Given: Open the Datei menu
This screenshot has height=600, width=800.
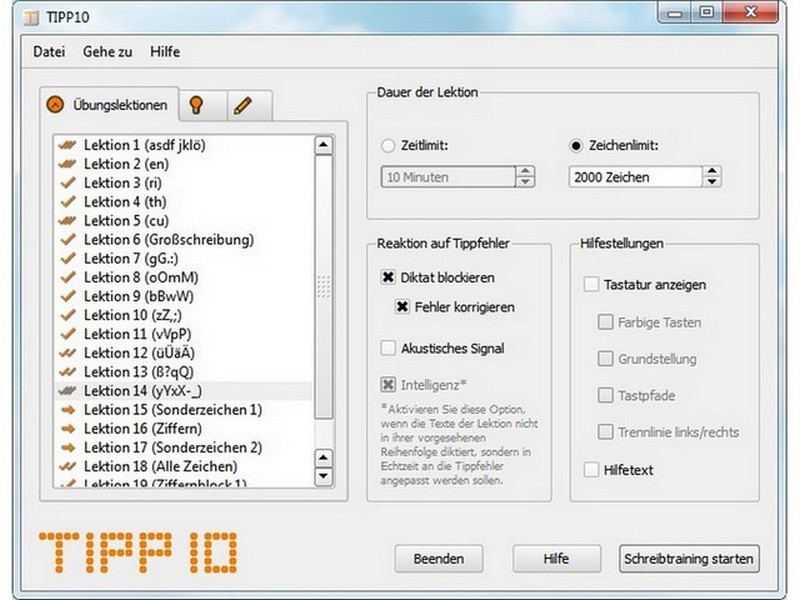Looking at the screenshot, I should [49, 52].
